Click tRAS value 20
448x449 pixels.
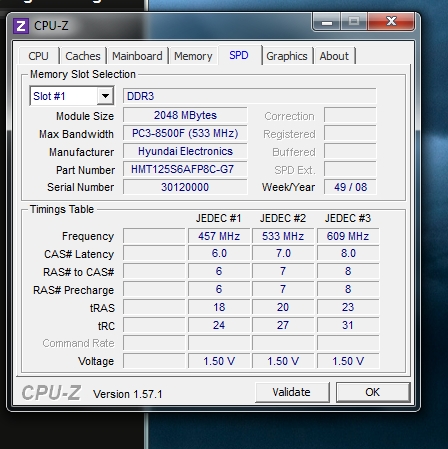[x=283, y=307]
